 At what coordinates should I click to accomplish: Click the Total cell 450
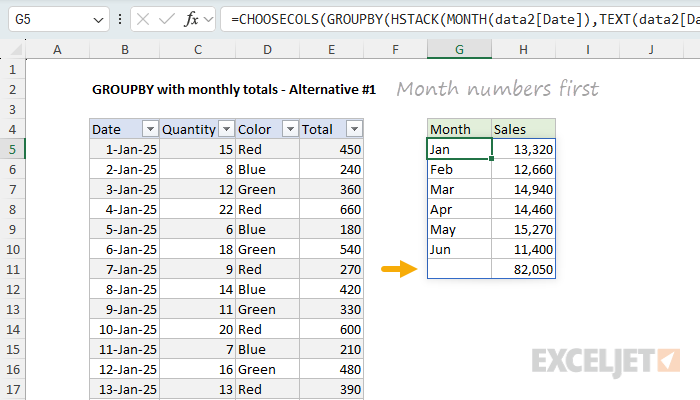(331, 149)
